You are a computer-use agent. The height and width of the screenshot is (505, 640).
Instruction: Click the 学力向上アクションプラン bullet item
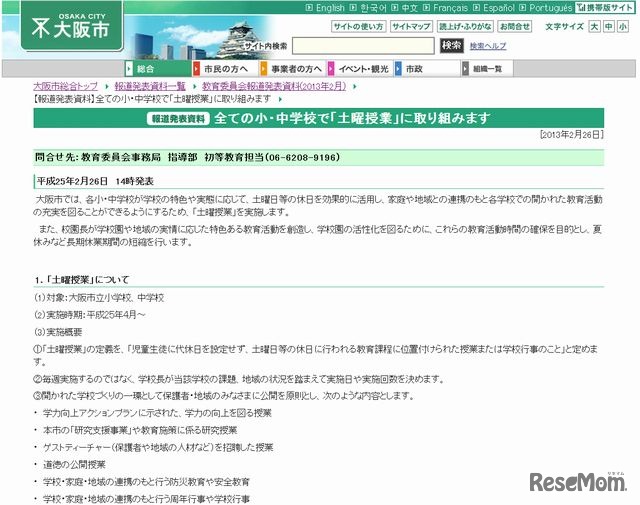point(157,413)
